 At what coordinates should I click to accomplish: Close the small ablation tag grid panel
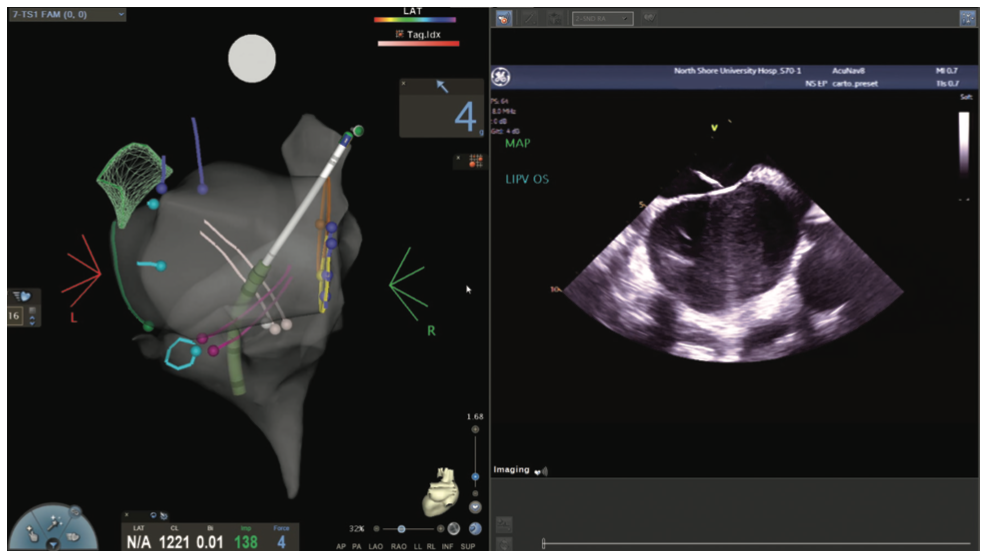point(458,158)
